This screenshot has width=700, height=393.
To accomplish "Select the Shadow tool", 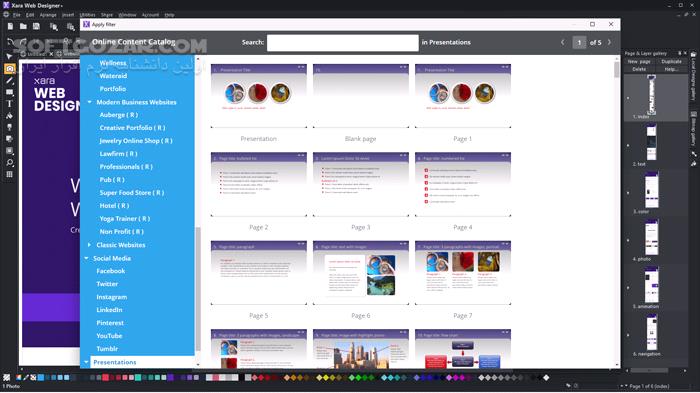I will (9, 139).
